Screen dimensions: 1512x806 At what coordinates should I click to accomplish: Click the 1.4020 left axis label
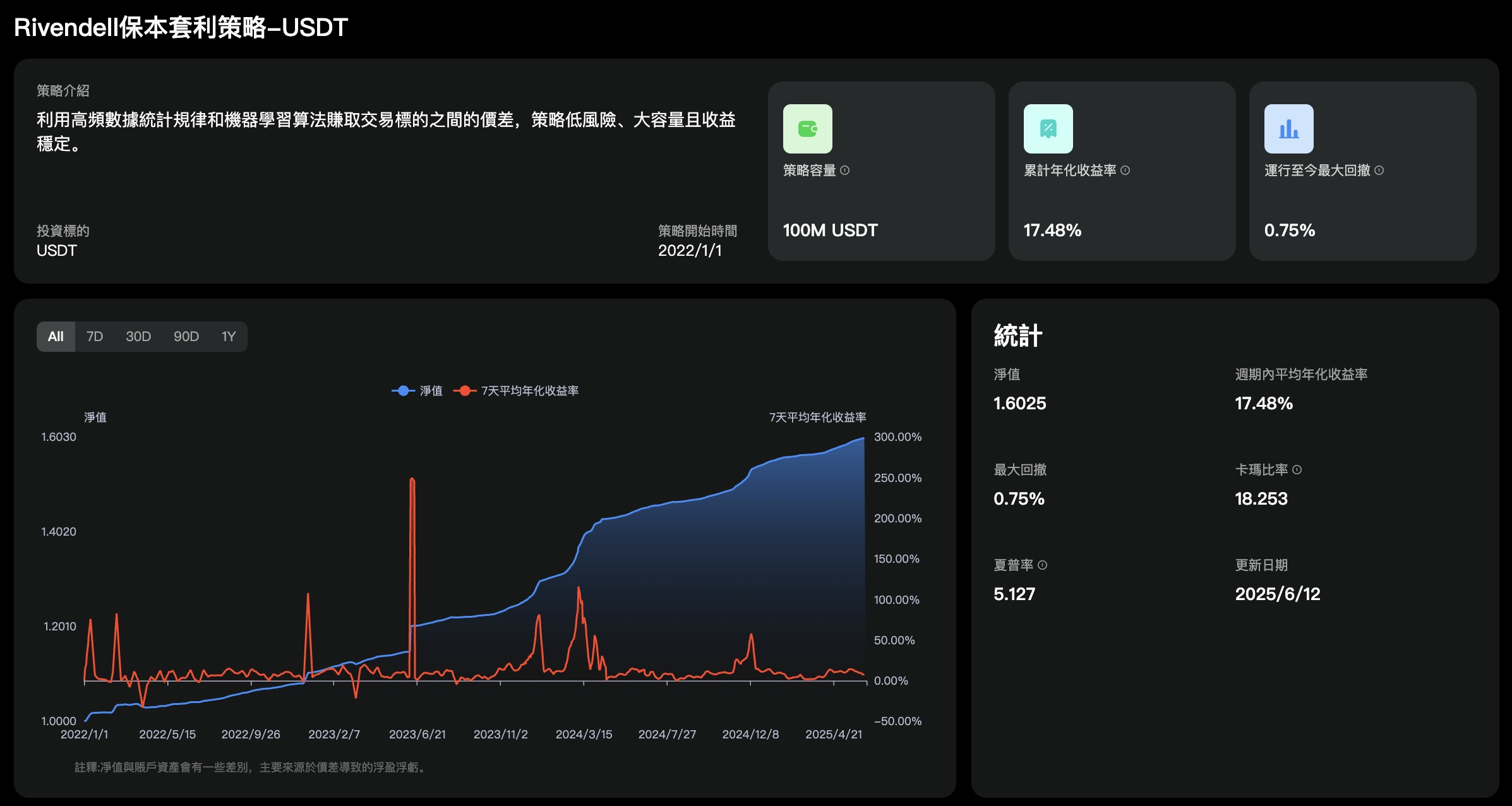[x=59, y=532]
